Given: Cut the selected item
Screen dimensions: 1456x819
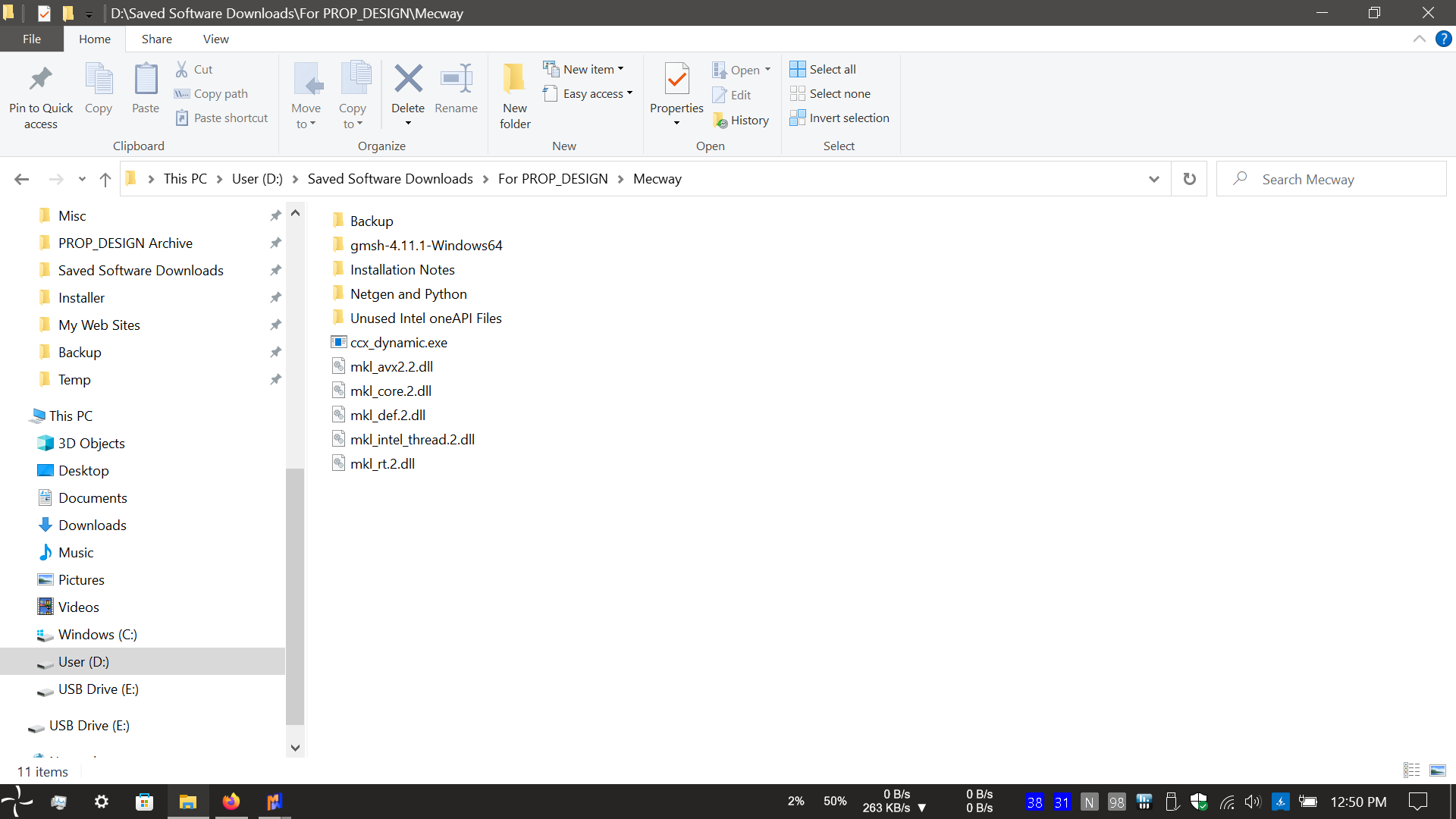Looking at the screenshot, I should point(194,69).
